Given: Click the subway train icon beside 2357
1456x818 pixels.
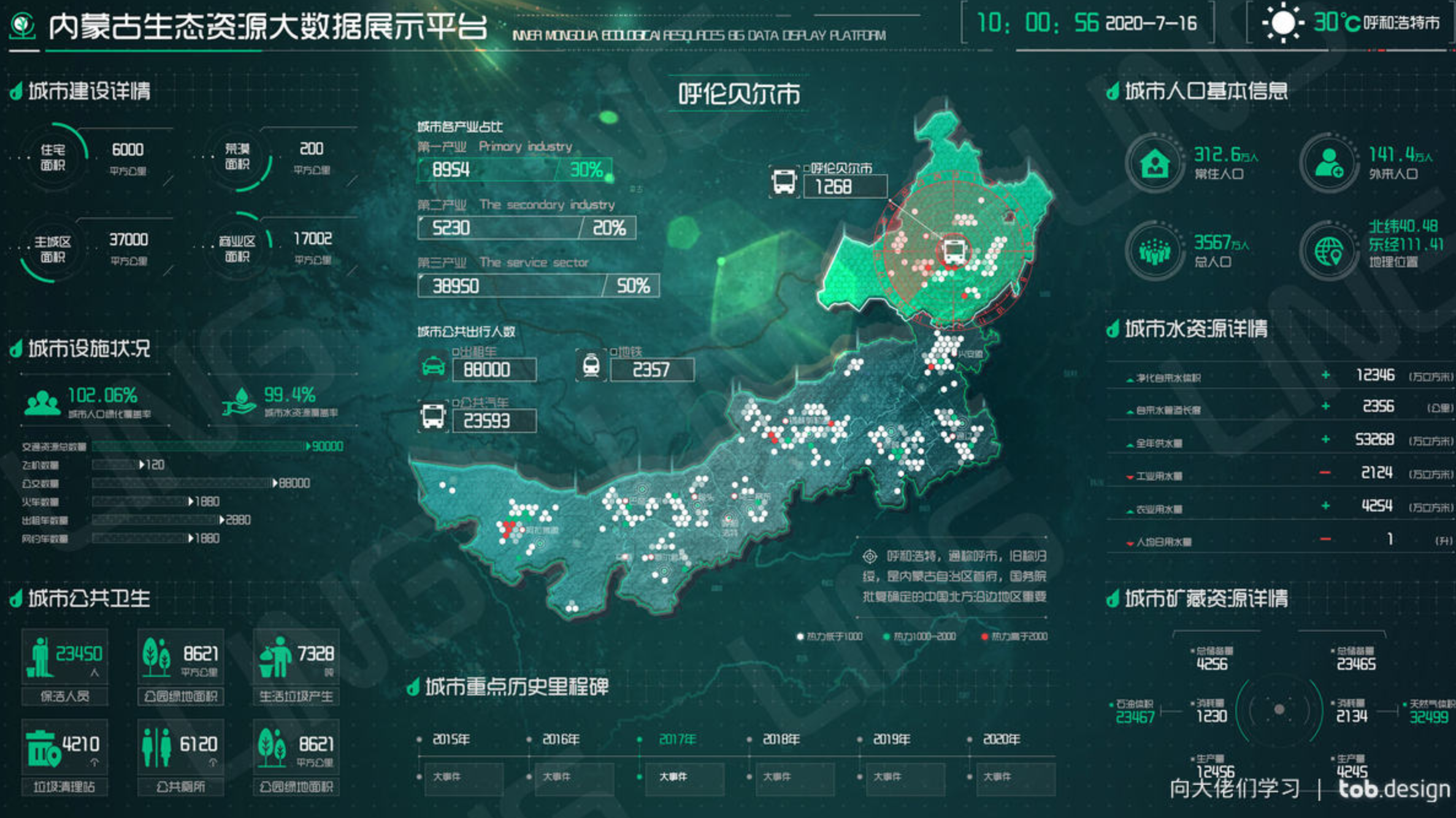Looking at the screenshot, I should click(591, 365).
